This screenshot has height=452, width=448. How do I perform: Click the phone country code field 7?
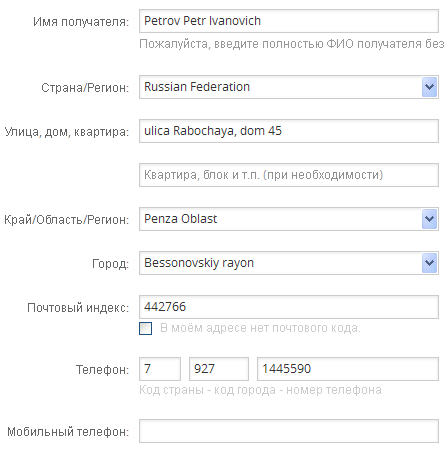click(160, 369)
